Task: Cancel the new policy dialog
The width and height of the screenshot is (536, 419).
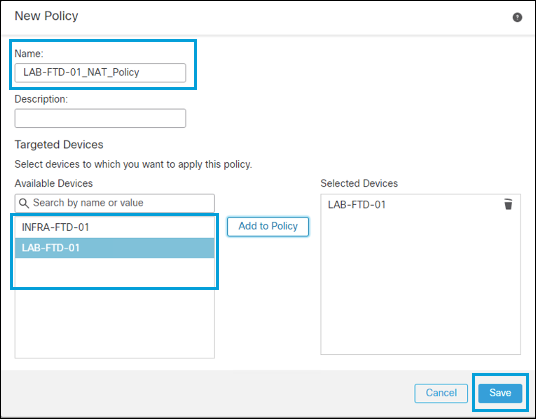Action: click(441, 393)
